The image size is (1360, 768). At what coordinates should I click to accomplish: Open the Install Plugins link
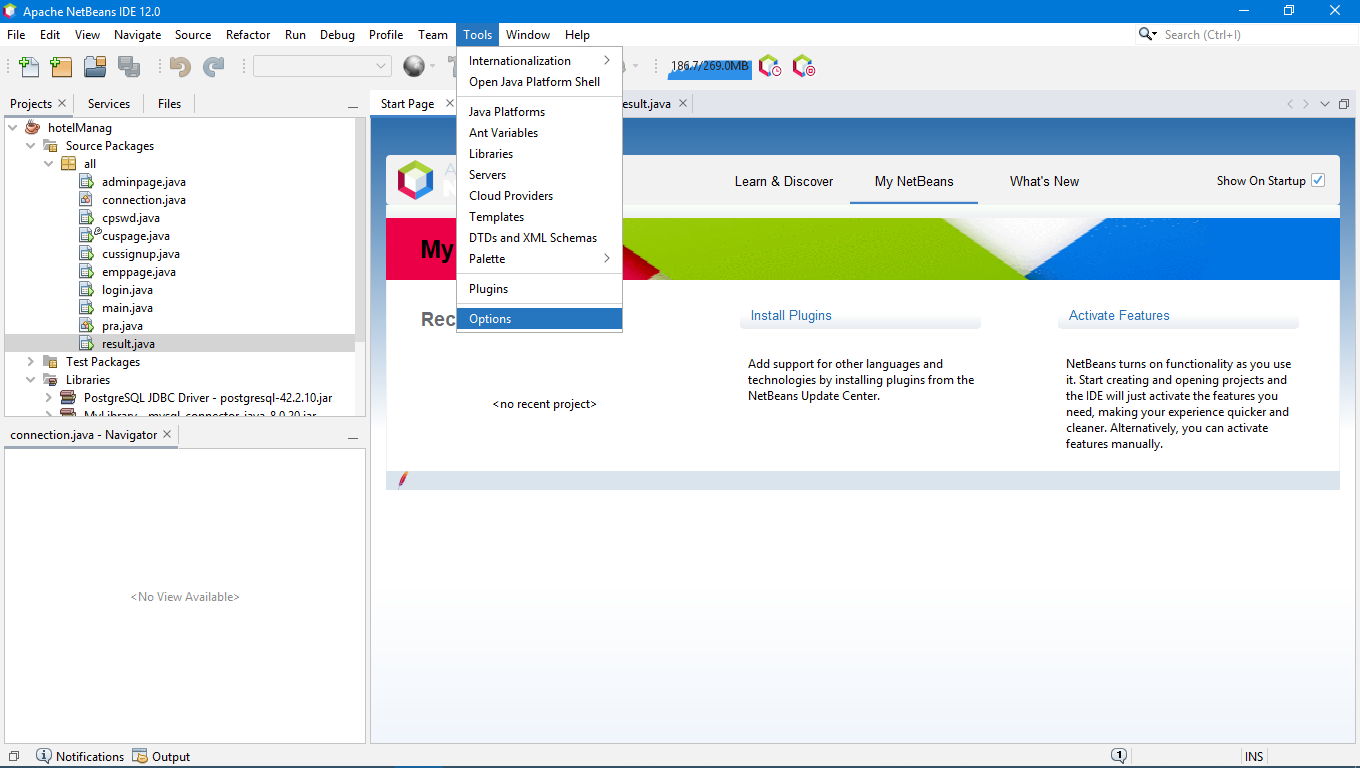coord(791,315)
